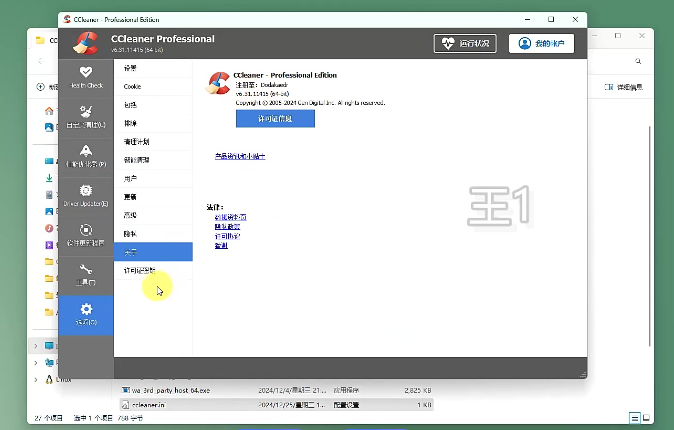
Task: Click the folder icon on Explorer tab
Action: 40,40
